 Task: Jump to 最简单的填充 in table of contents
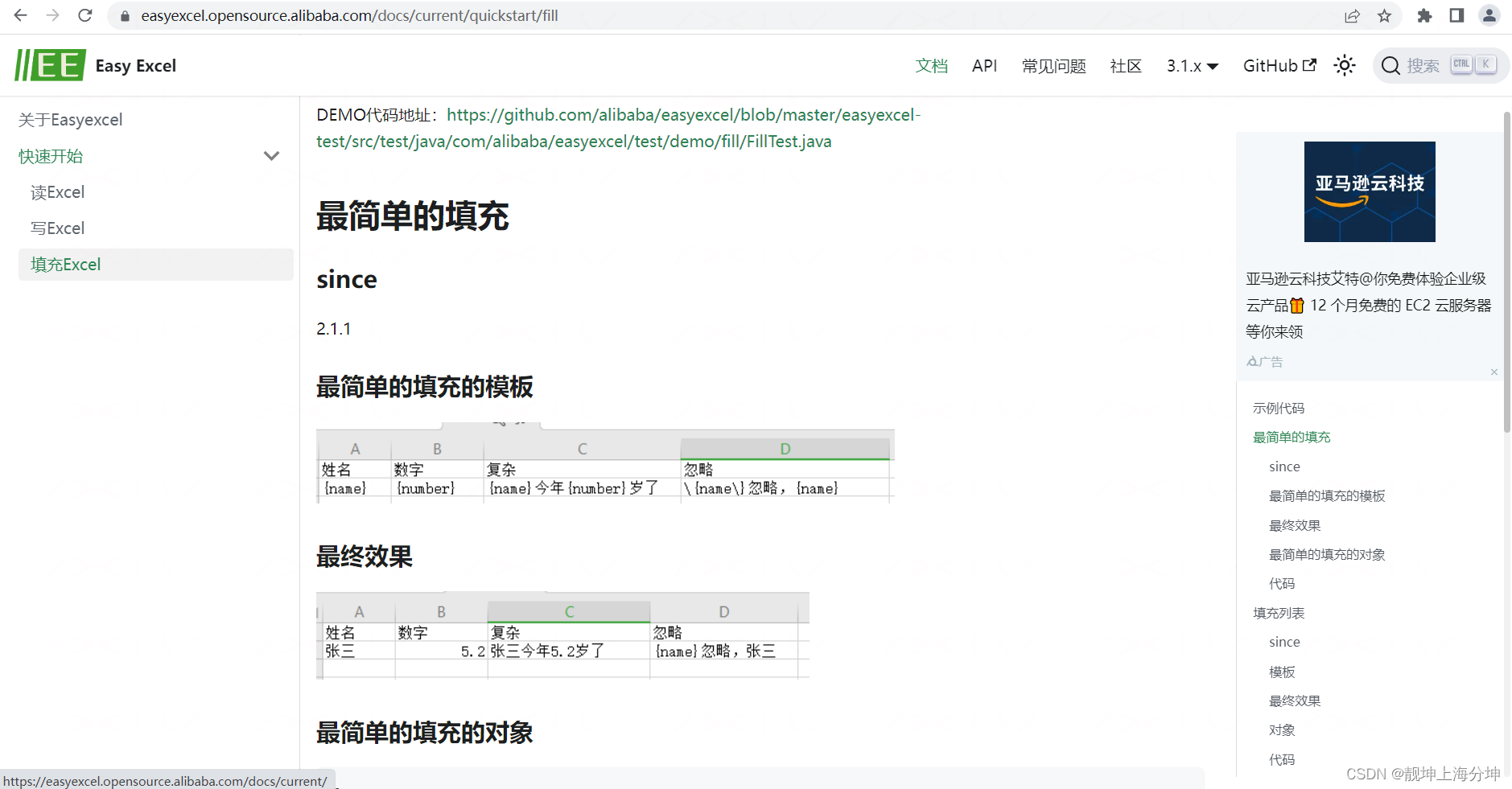tap(1292, 438)
